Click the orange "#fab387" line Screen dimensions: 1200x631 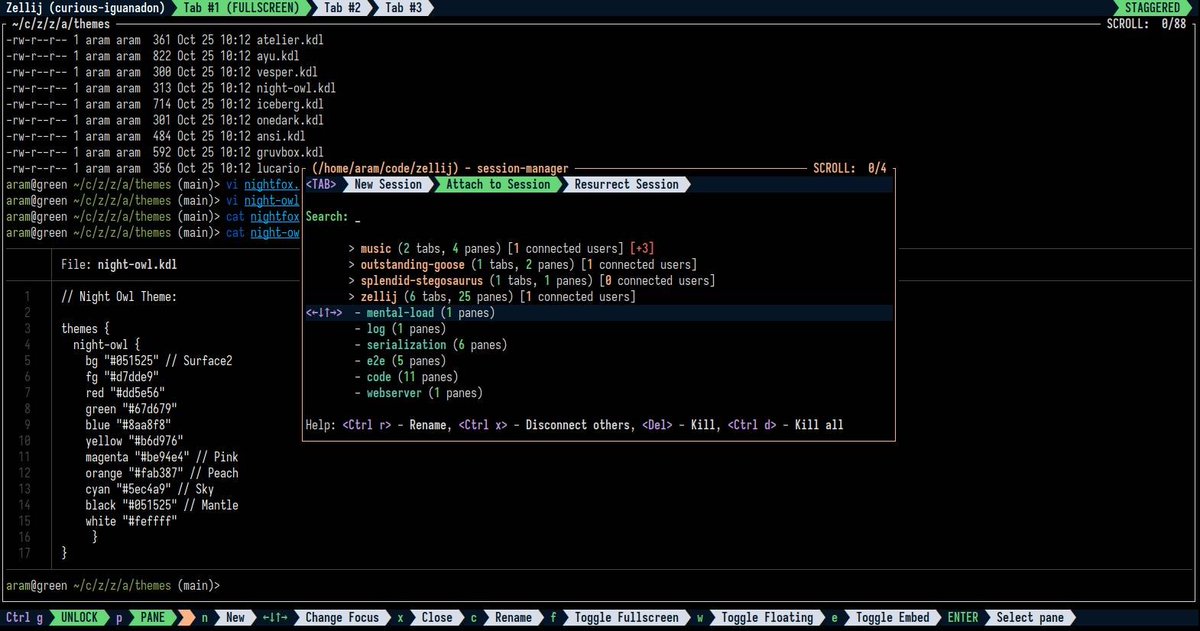click(162, 473)
